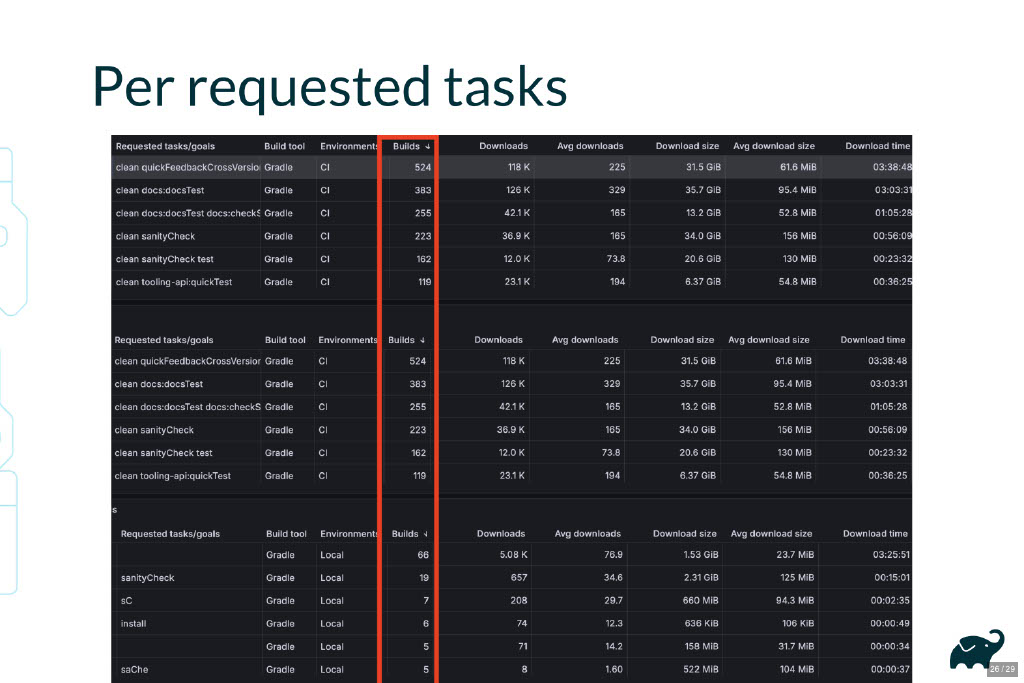This screenshot has height=683, width=1024.
Task: Click the 1.60 avg downloads value
Action: point(613,669)
